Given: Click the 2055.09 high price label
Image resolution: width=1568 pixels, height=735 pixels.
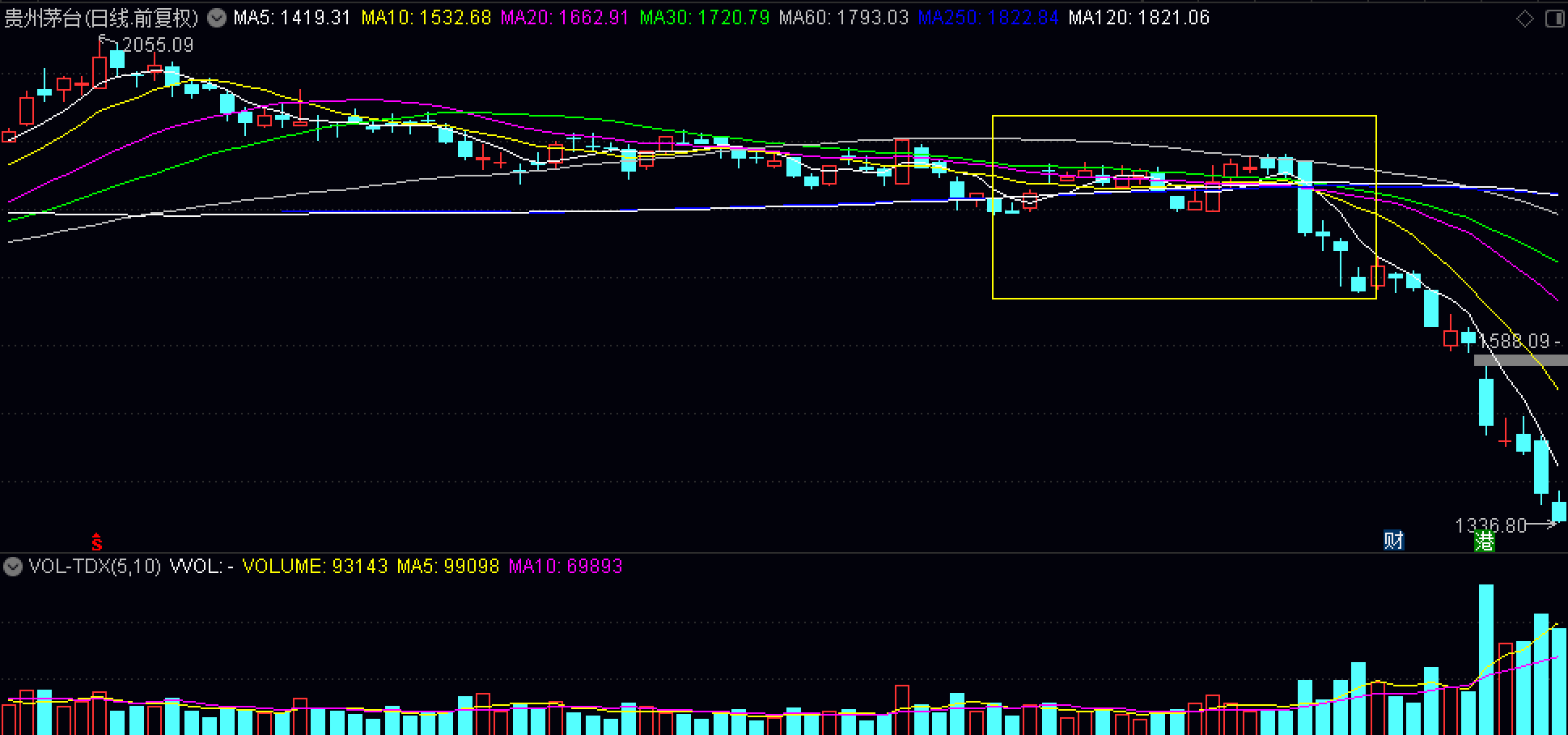Looking at the screenshot, I should coord(158,45).
